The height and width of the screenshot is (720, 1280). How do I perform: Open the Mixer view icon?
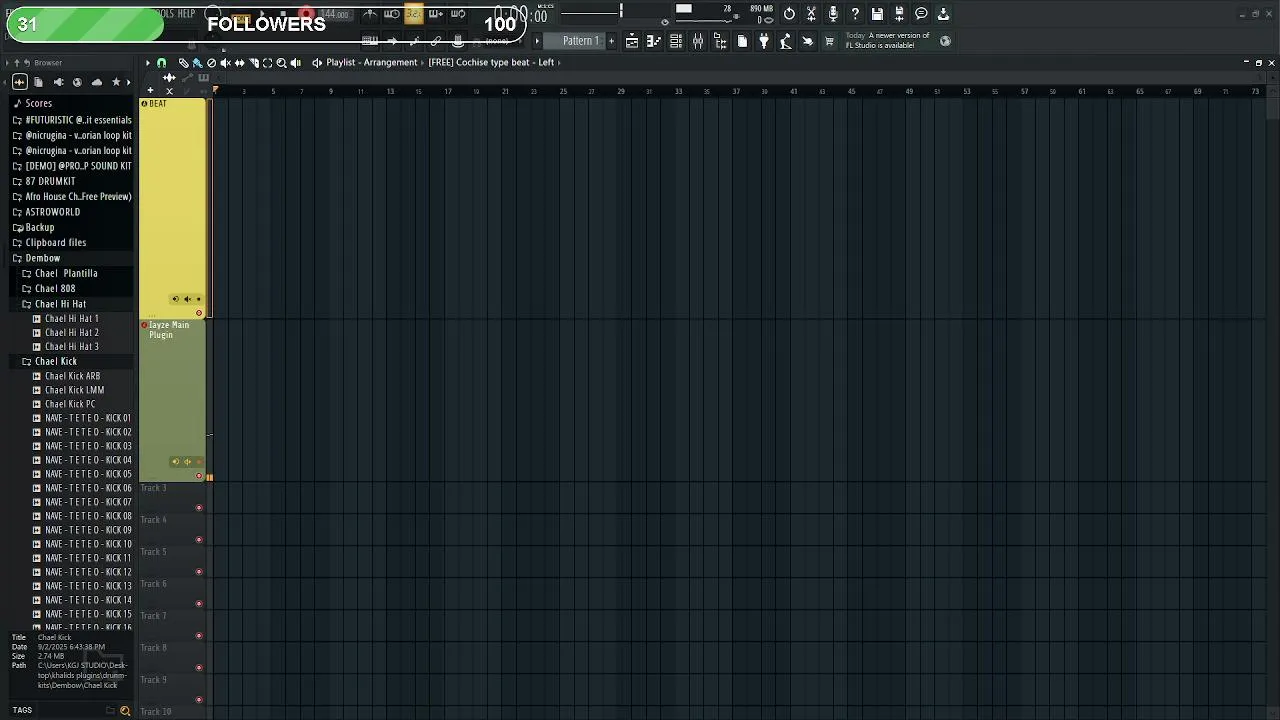click(x=698, y=41)
